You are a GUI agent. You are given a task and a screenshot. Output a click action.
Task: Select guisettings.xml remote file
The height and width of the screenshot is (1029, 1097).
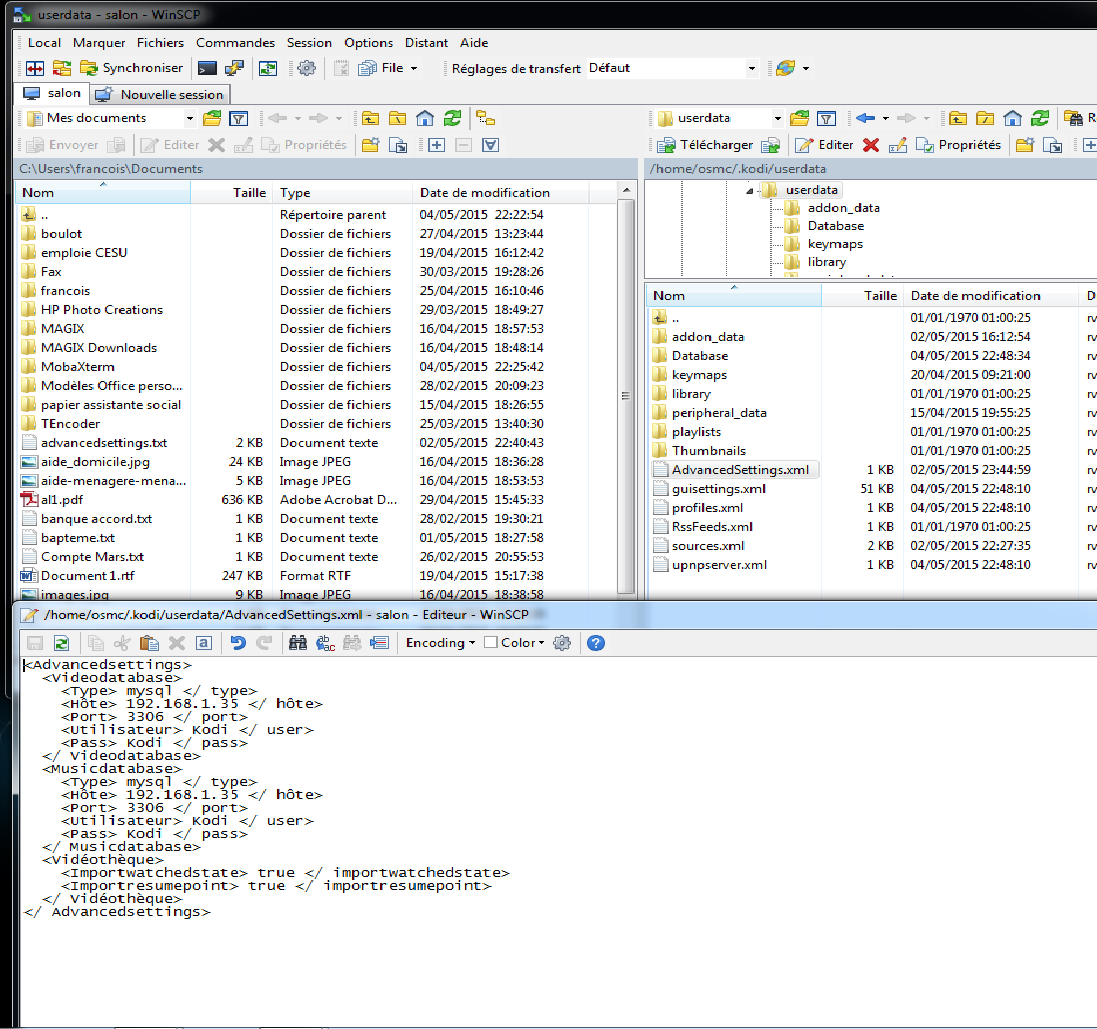[719, 489]
